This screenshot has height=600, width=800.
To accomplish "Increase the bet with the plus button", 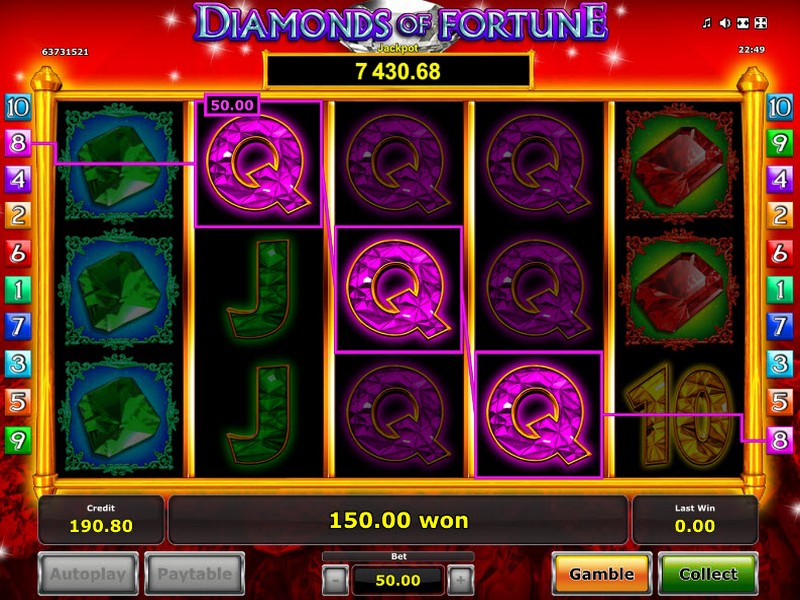I will coord(461,580).
